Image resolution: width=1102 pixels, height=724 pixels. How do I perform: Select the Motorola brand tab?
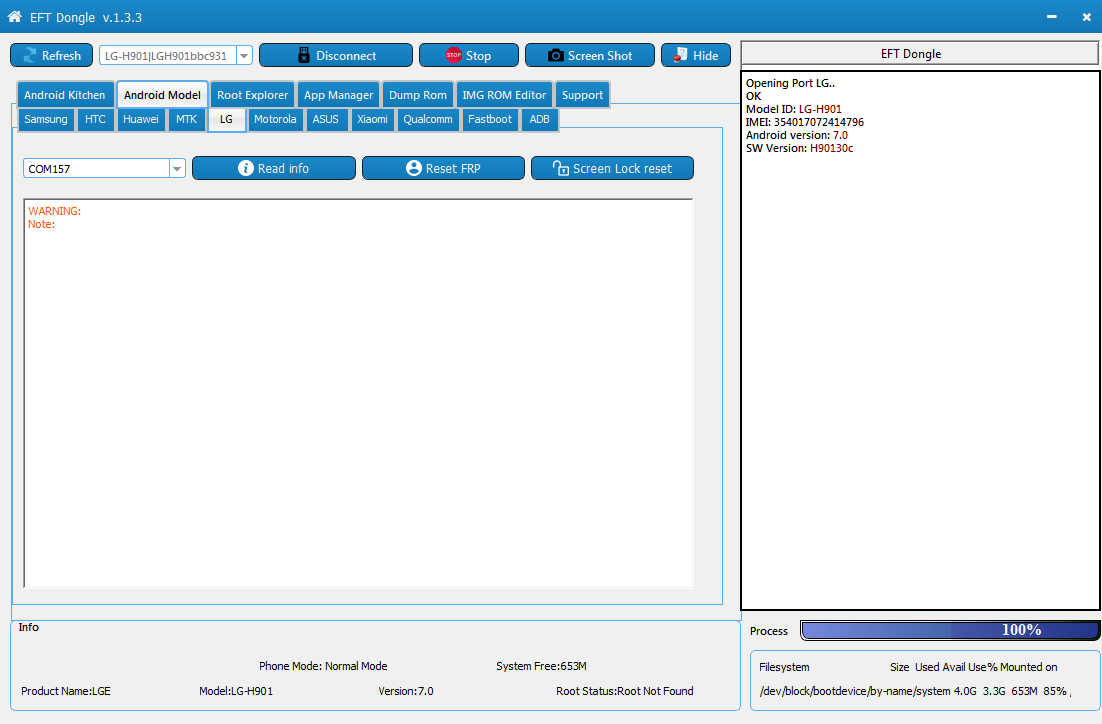(x=275, y=119)
